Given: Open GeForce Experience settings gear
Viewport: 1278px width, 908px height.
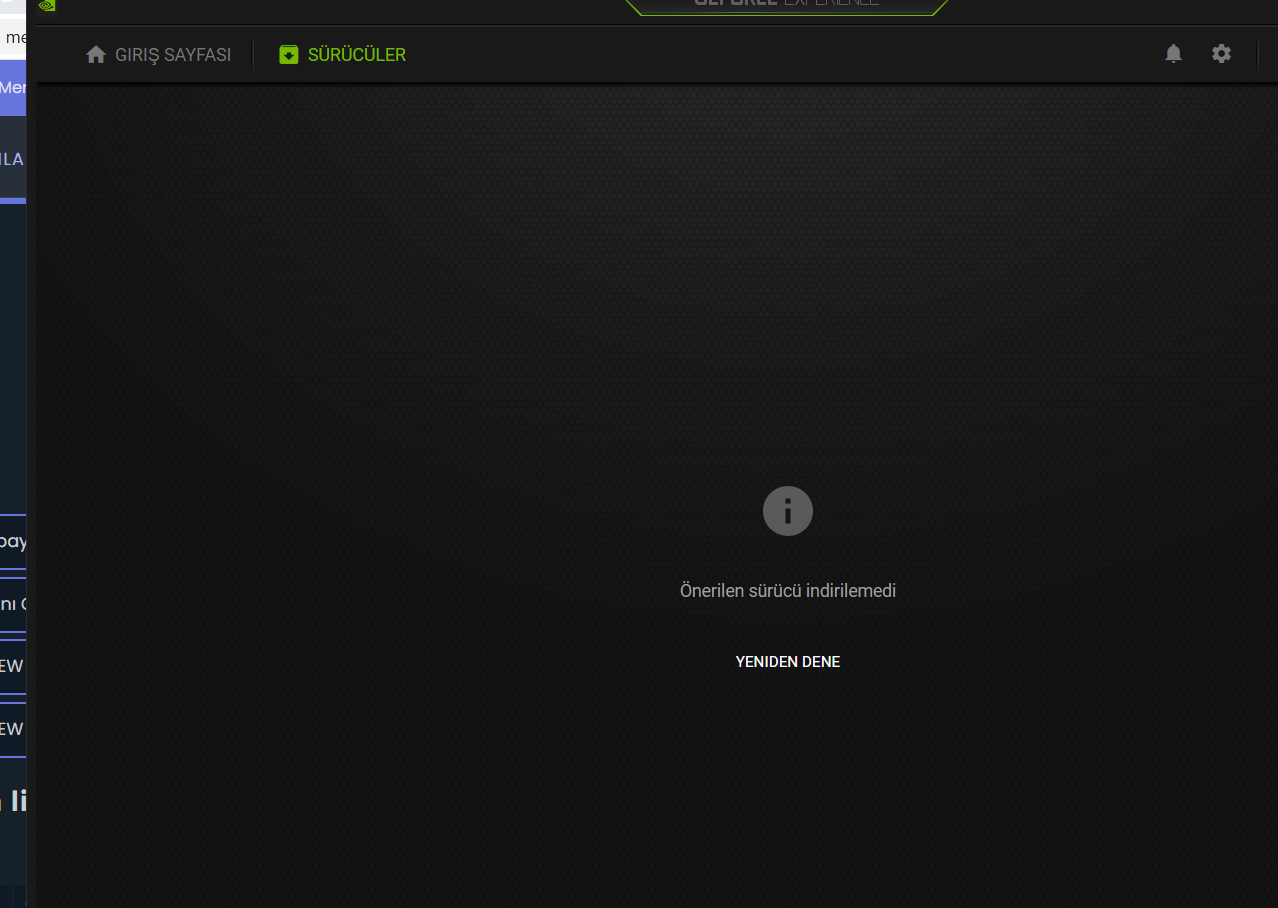Looking at the screenshot, I should pyautogui.click(x=1222, y=54).
